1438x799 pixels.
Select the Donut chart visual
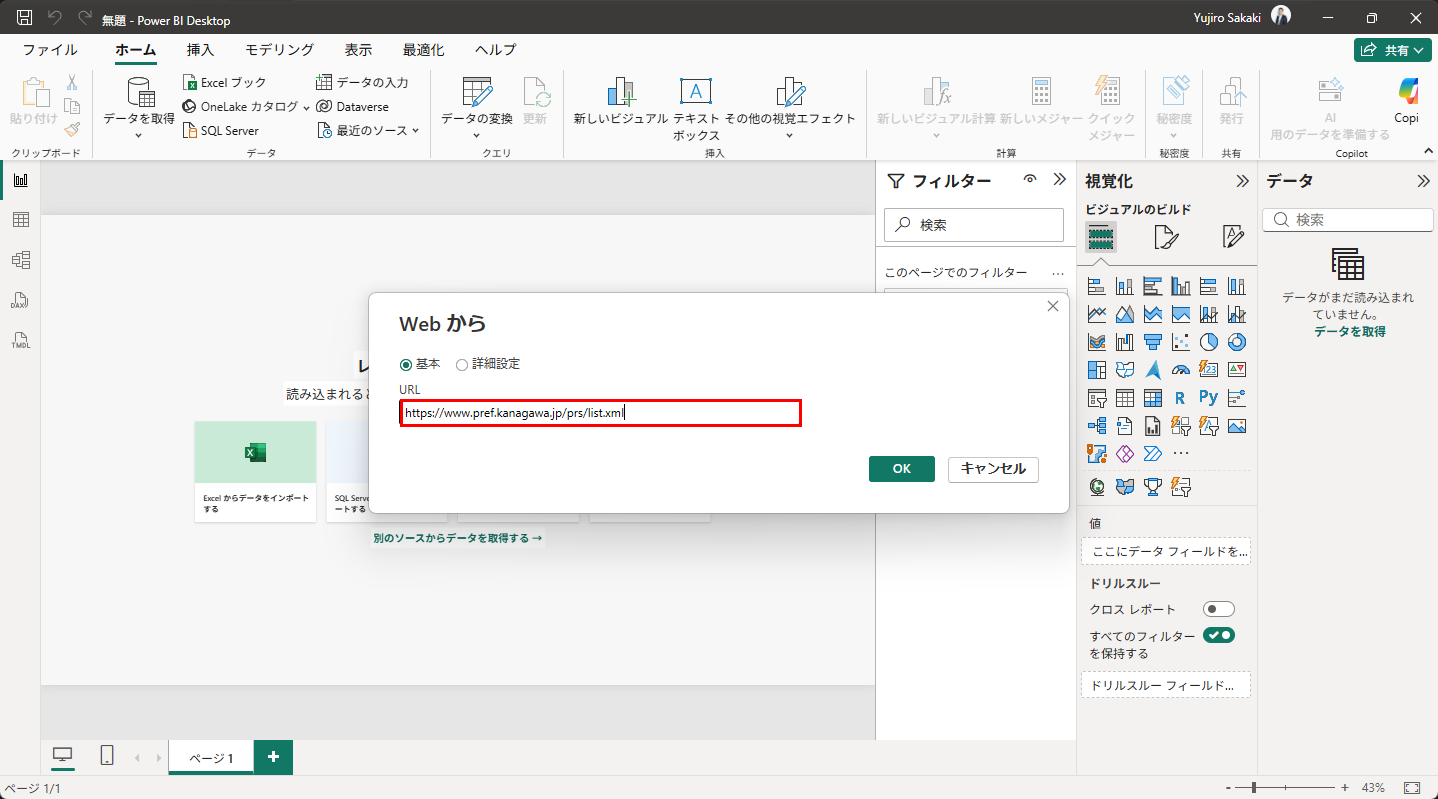(1236, 342)
